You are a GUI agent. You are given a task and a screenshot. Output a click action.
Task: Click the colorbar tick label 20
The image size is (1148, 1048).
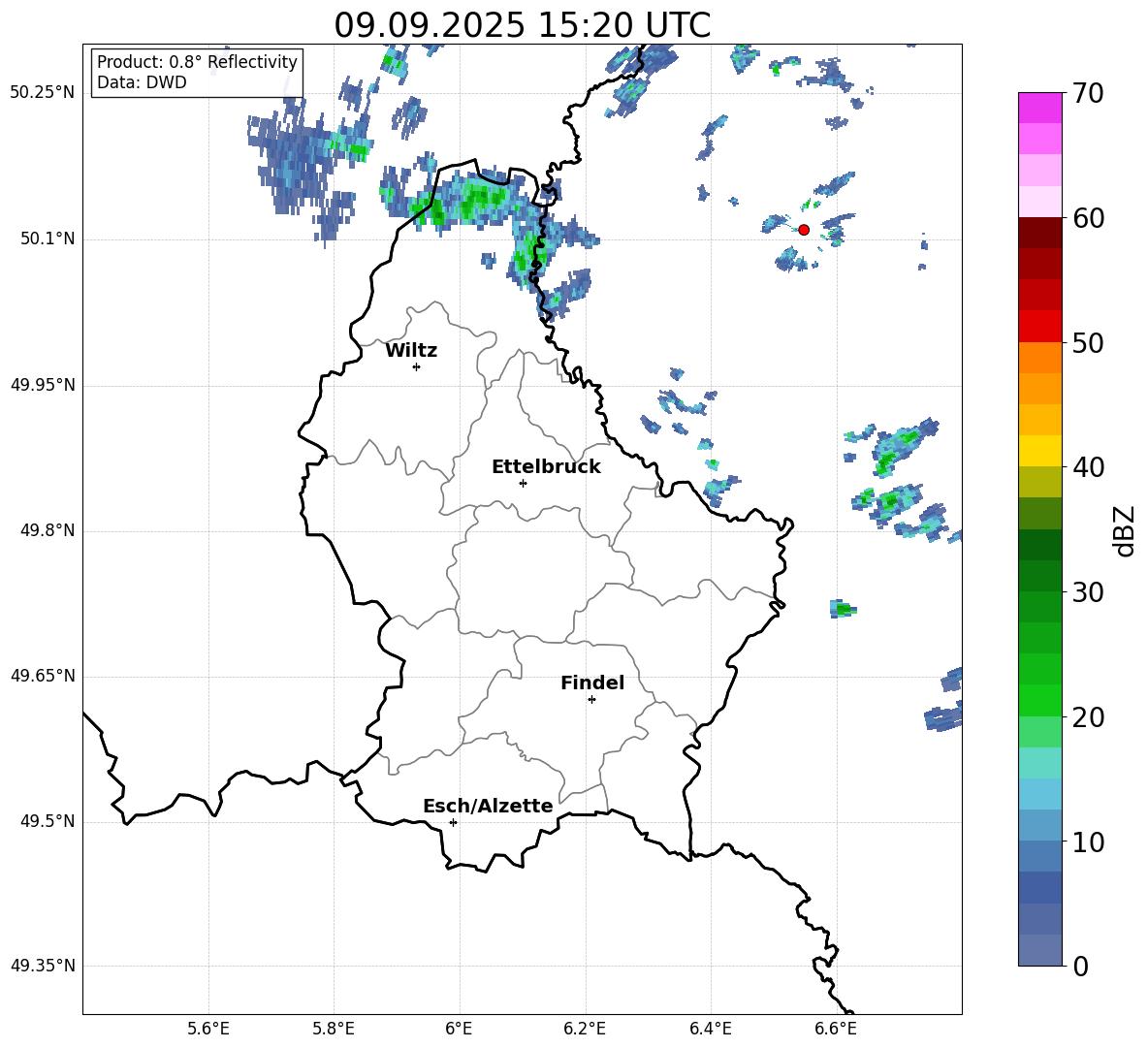tap(1088, 717)
